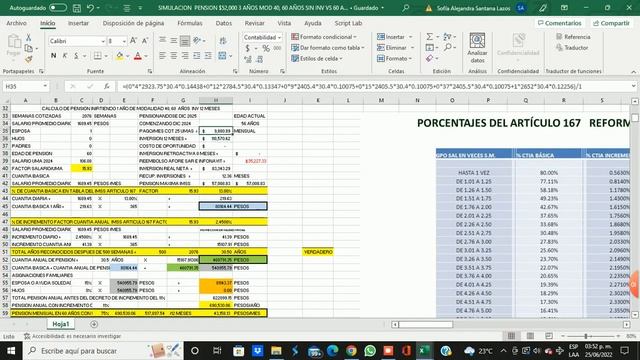Open the Revisar tab
Image resolution: width=640 pixels, height=360 pixels.
(x=254, y=23)
